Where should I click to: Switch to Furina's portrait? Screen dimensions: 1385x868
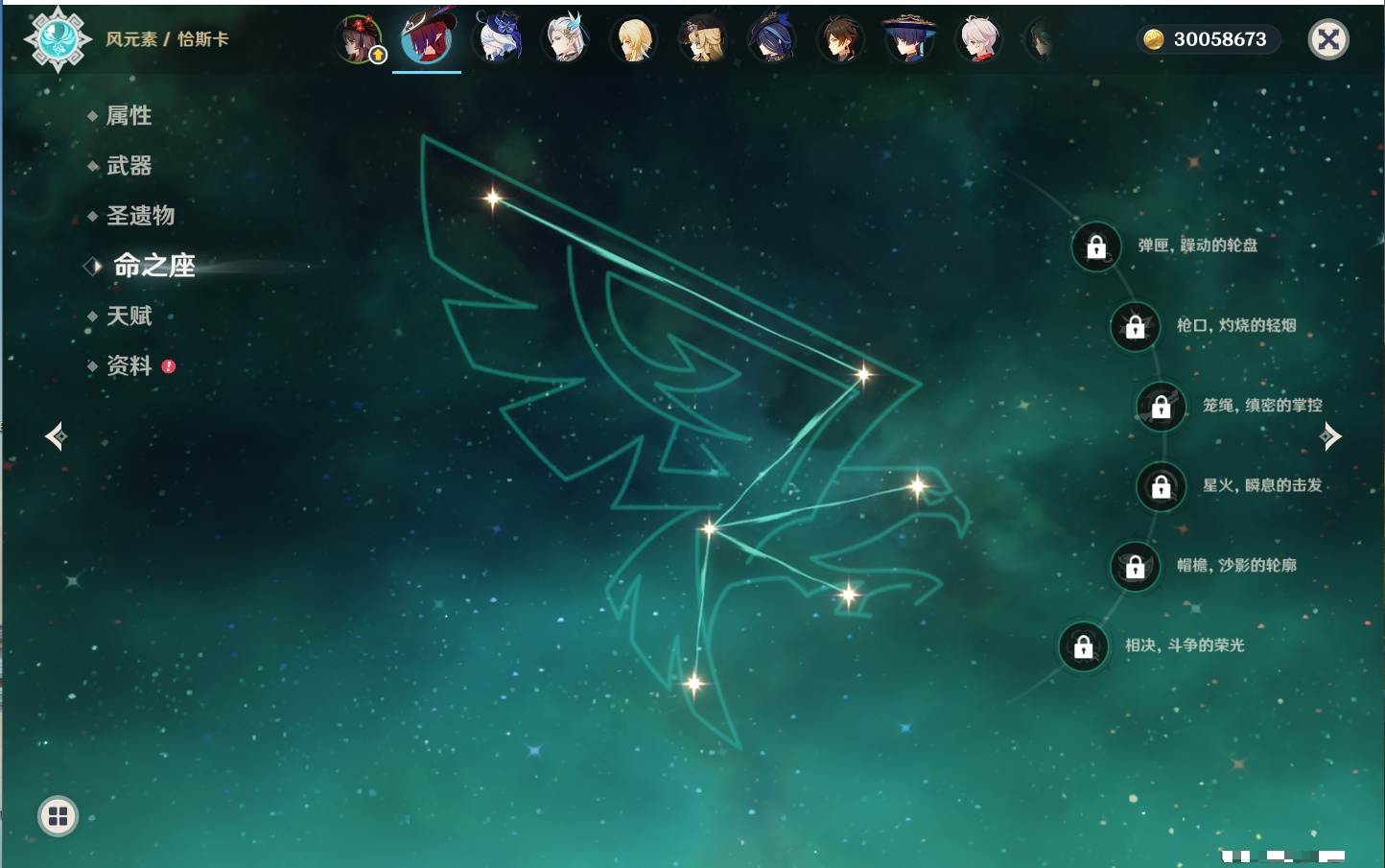[x=498, y=38]
